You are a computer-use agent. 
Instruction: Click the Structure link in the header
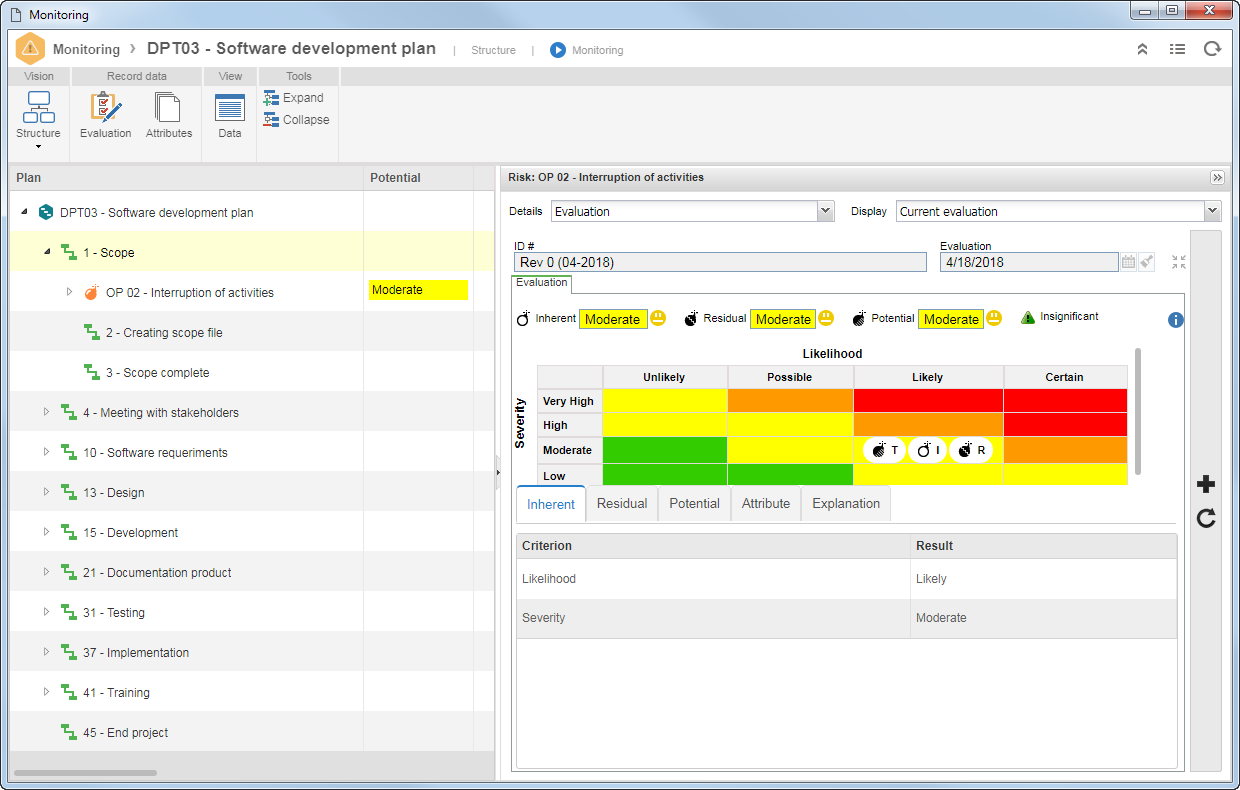click(x=494, y=50)
